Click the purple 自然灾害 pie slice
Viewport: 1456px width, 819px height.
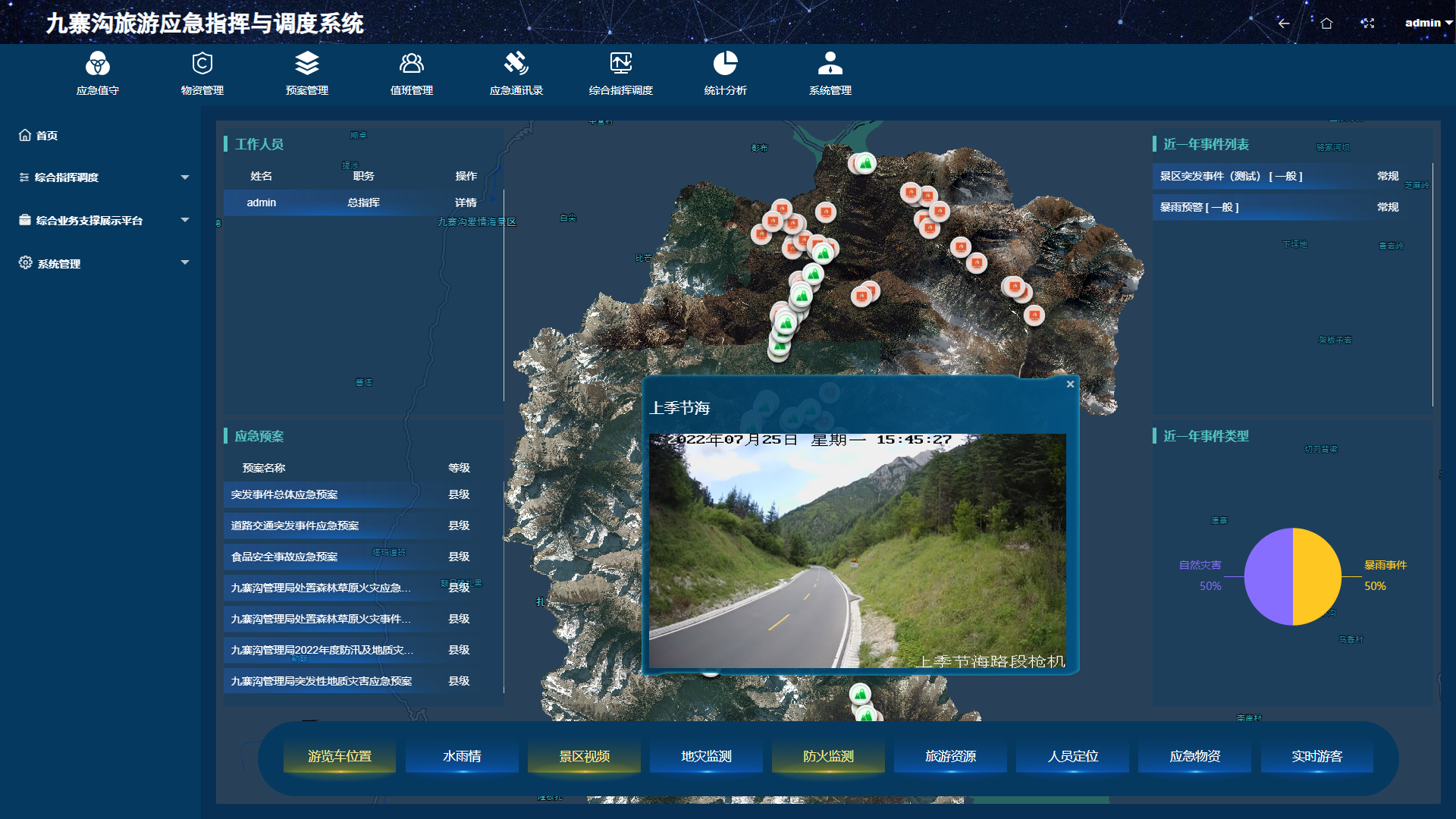(1268, 576)
